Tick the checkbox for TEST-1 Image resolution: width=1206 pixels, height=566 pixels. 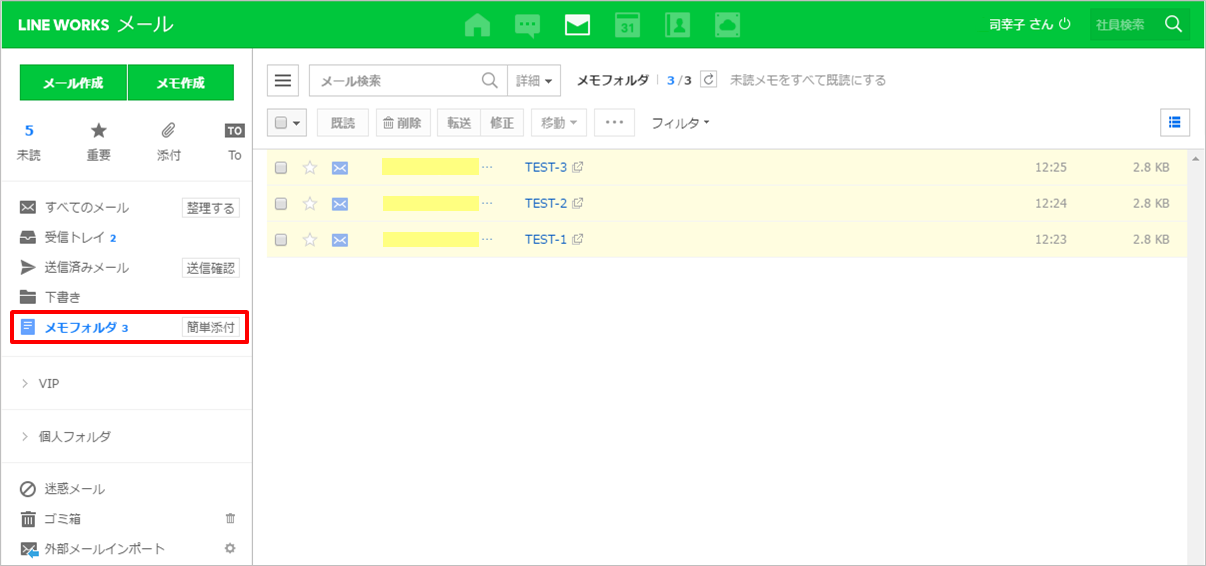[281, 239]
